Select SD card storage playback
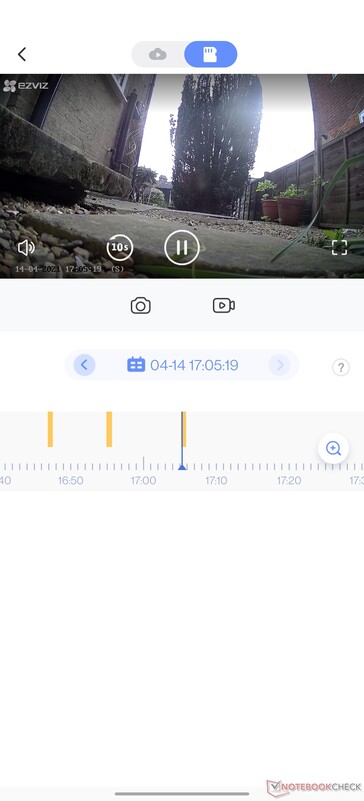Image resolution: width=364 pixels, height=801 pixels. 210,54
